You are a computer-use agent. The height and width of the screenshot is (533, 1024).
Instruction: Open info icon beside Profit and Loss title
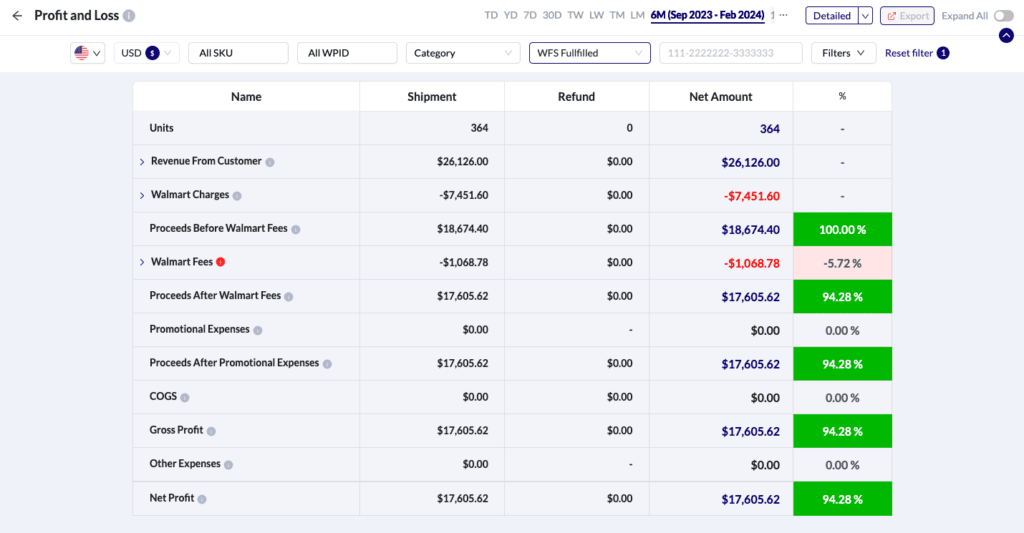tap(129, 16)
